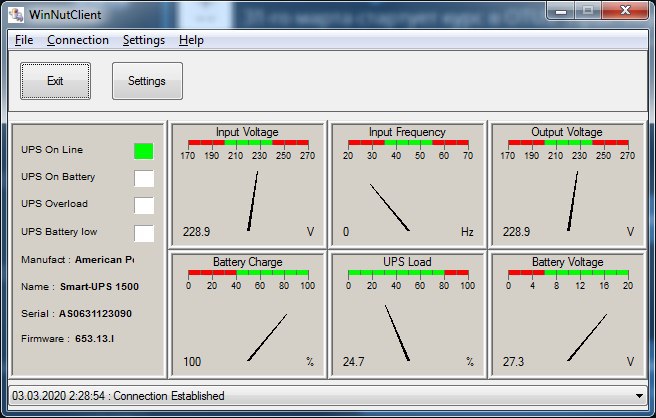
Task: Click the UPS On Battery indicator box
Action: tap(144, 178)
